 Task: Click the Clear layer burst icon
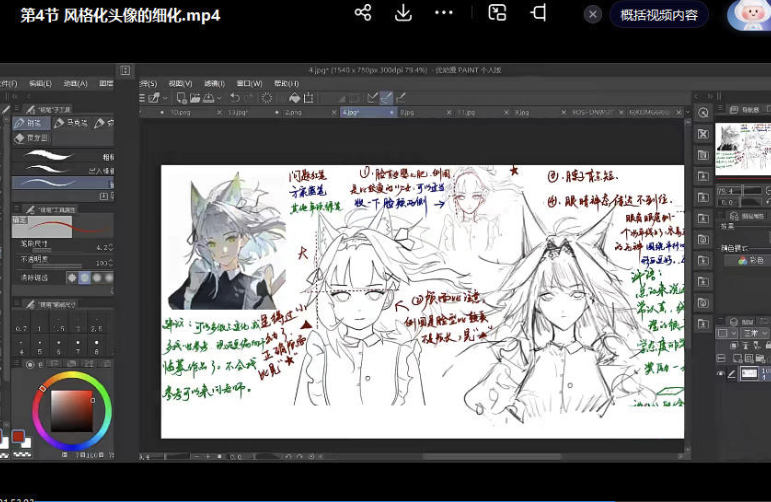coord(267,98)
